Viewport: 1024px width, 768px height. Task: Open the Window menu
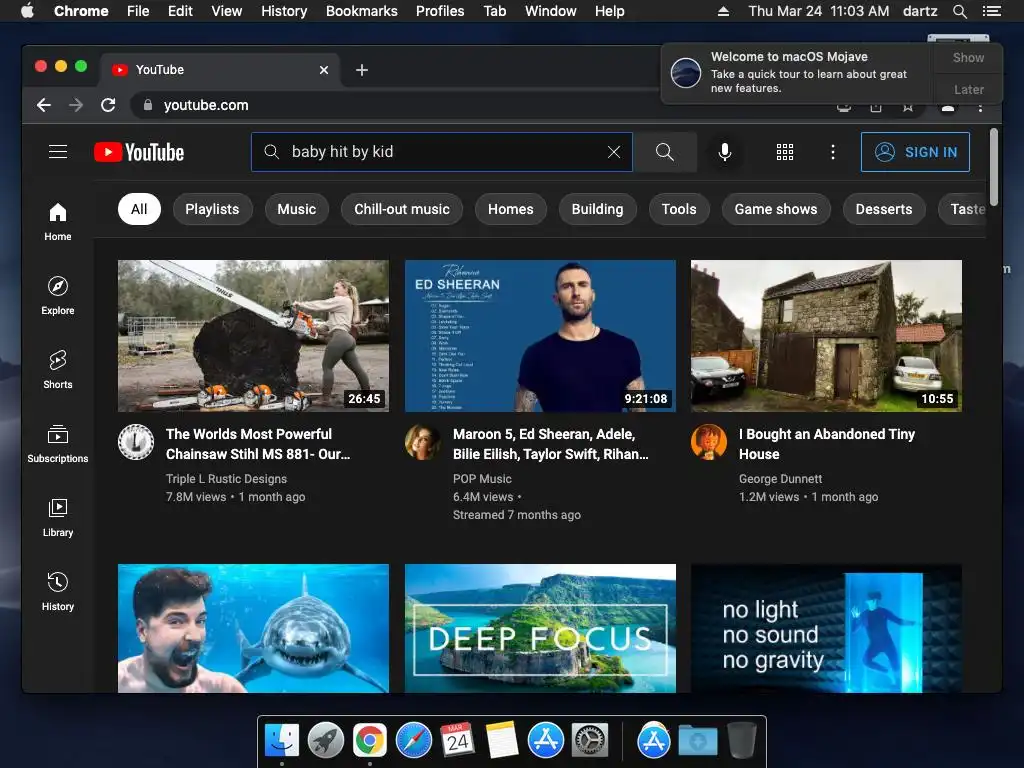point(551,11)
